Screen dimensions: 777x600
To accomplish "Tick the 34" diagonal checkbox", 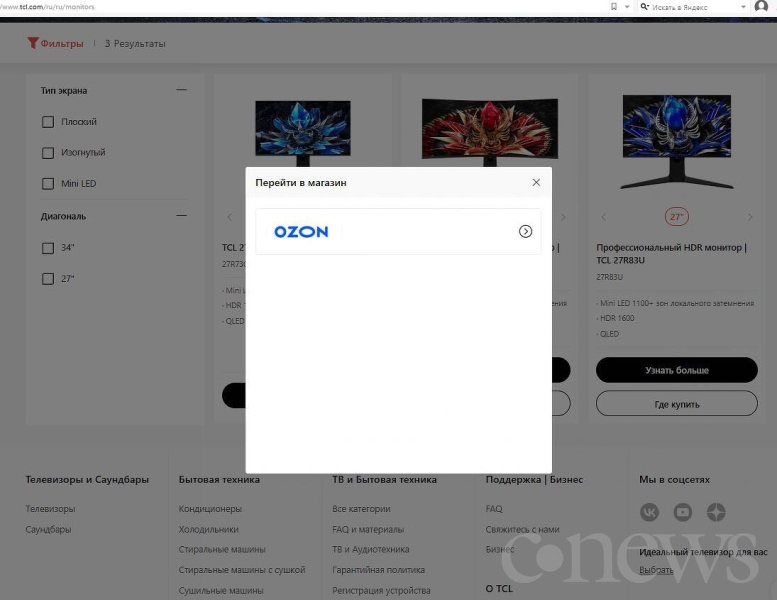I will click(x=48, y=248).
